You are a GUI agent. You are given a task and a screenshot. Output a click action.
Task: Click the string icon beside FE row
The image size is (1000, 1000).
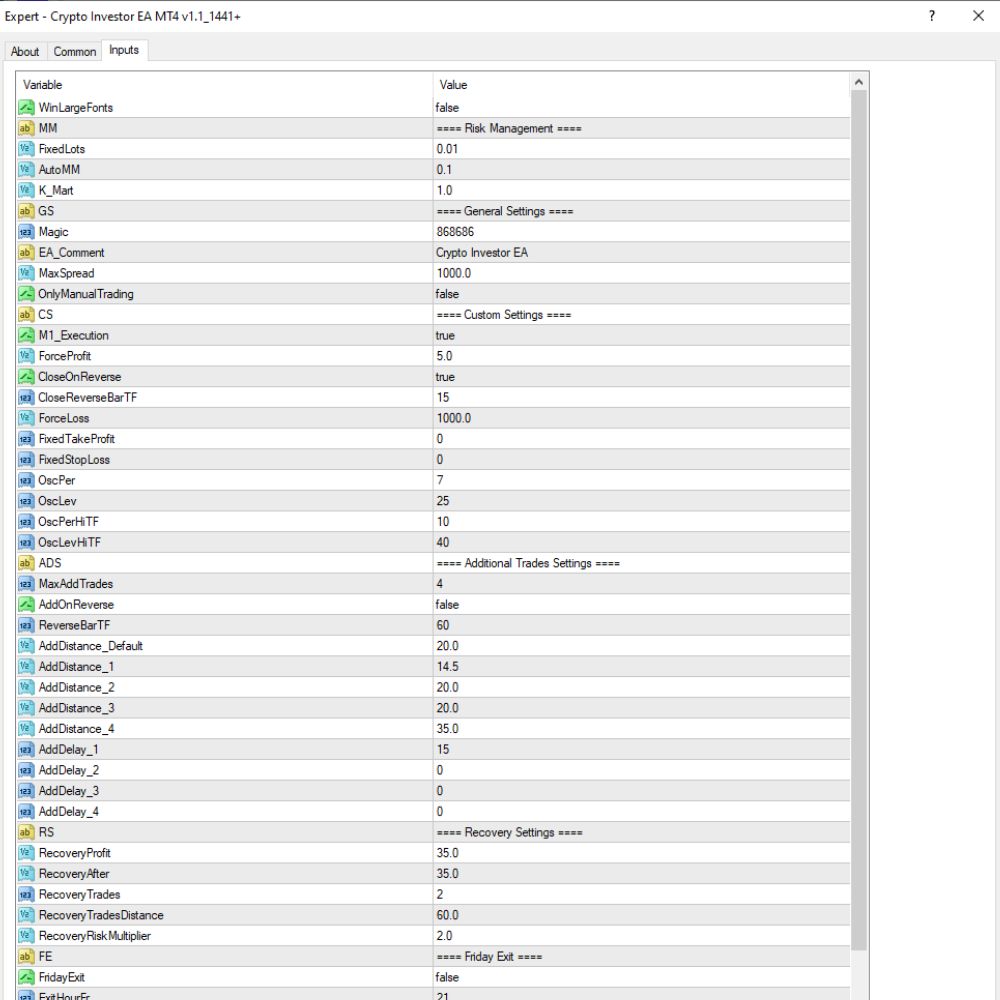point(26,956)
